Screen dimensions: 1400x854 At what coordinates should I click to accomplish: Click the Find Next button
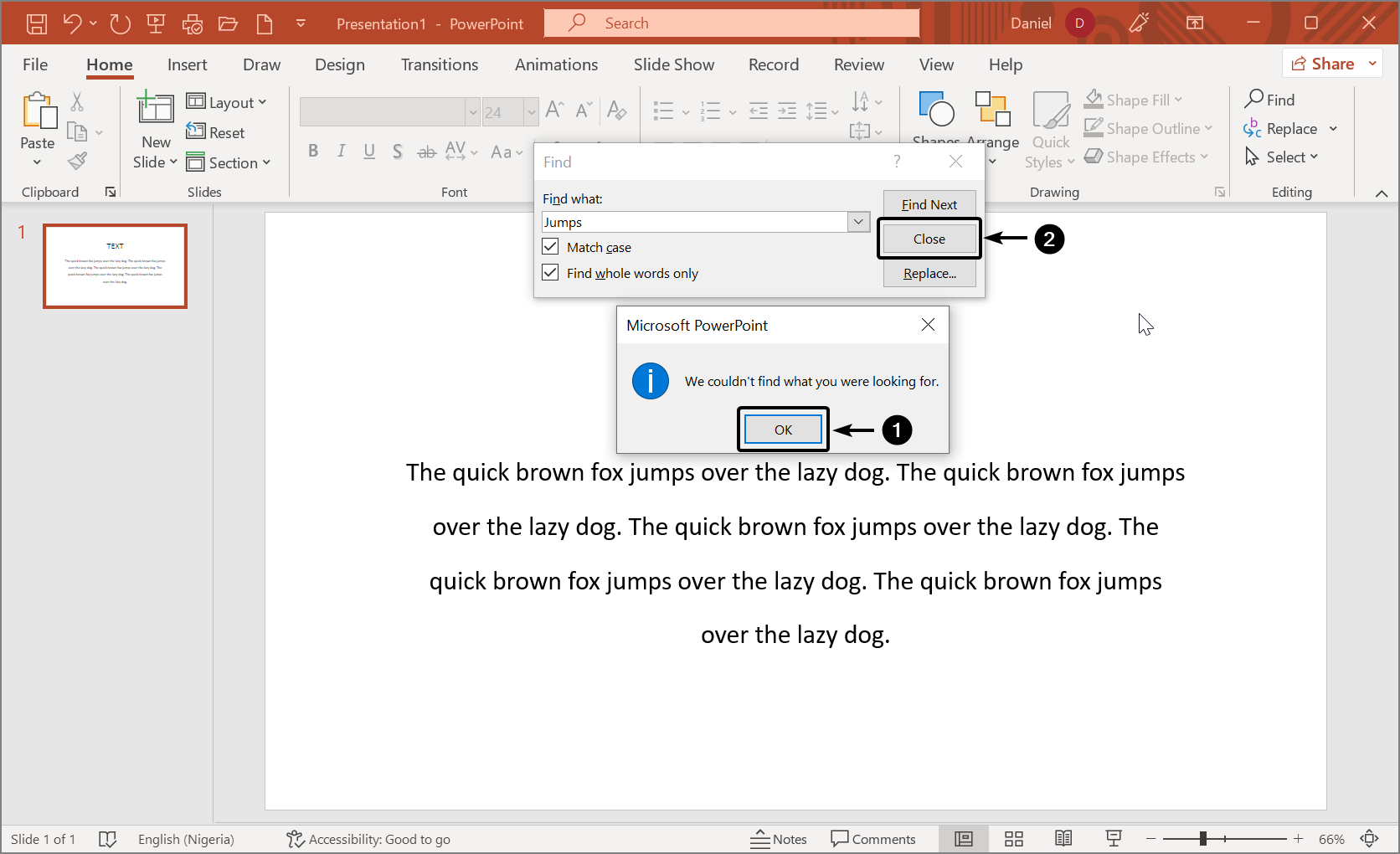click(929, 204)
